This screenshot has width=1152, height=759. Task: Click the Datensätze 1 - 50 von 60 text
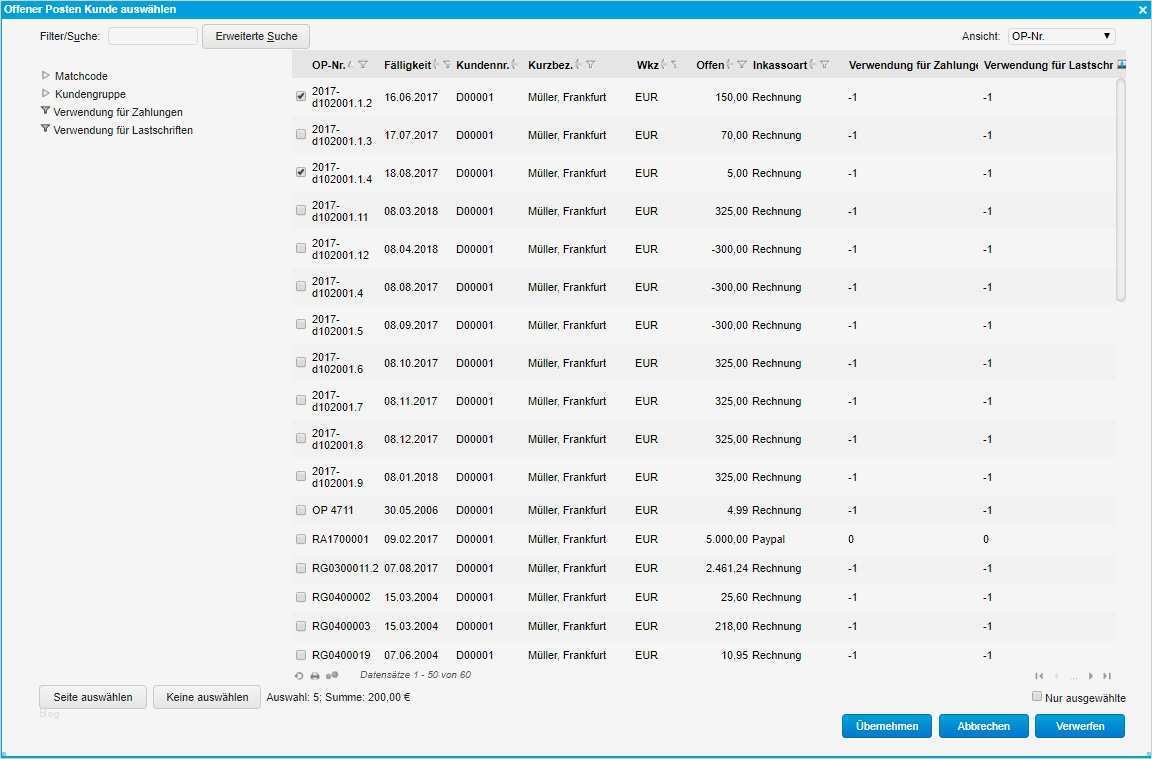(x=415, y=675)
